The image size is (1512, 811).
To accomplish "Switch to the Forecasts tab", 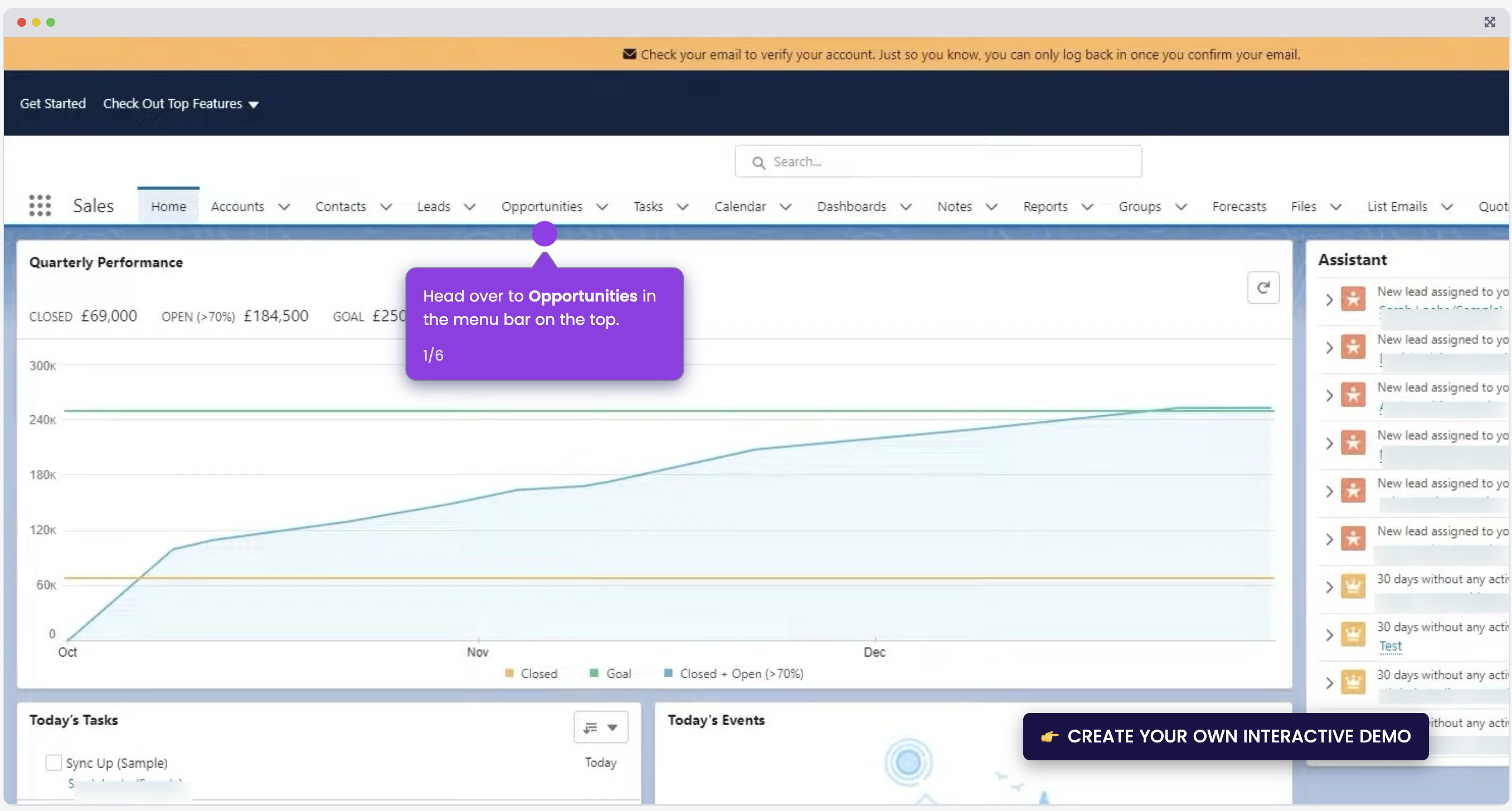I will (1239, 207).
